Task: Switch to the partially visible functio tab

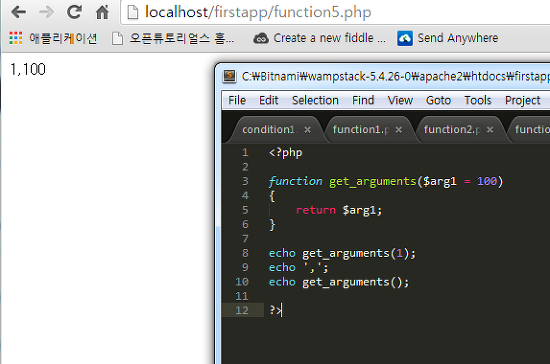Action: pos(532,129)
